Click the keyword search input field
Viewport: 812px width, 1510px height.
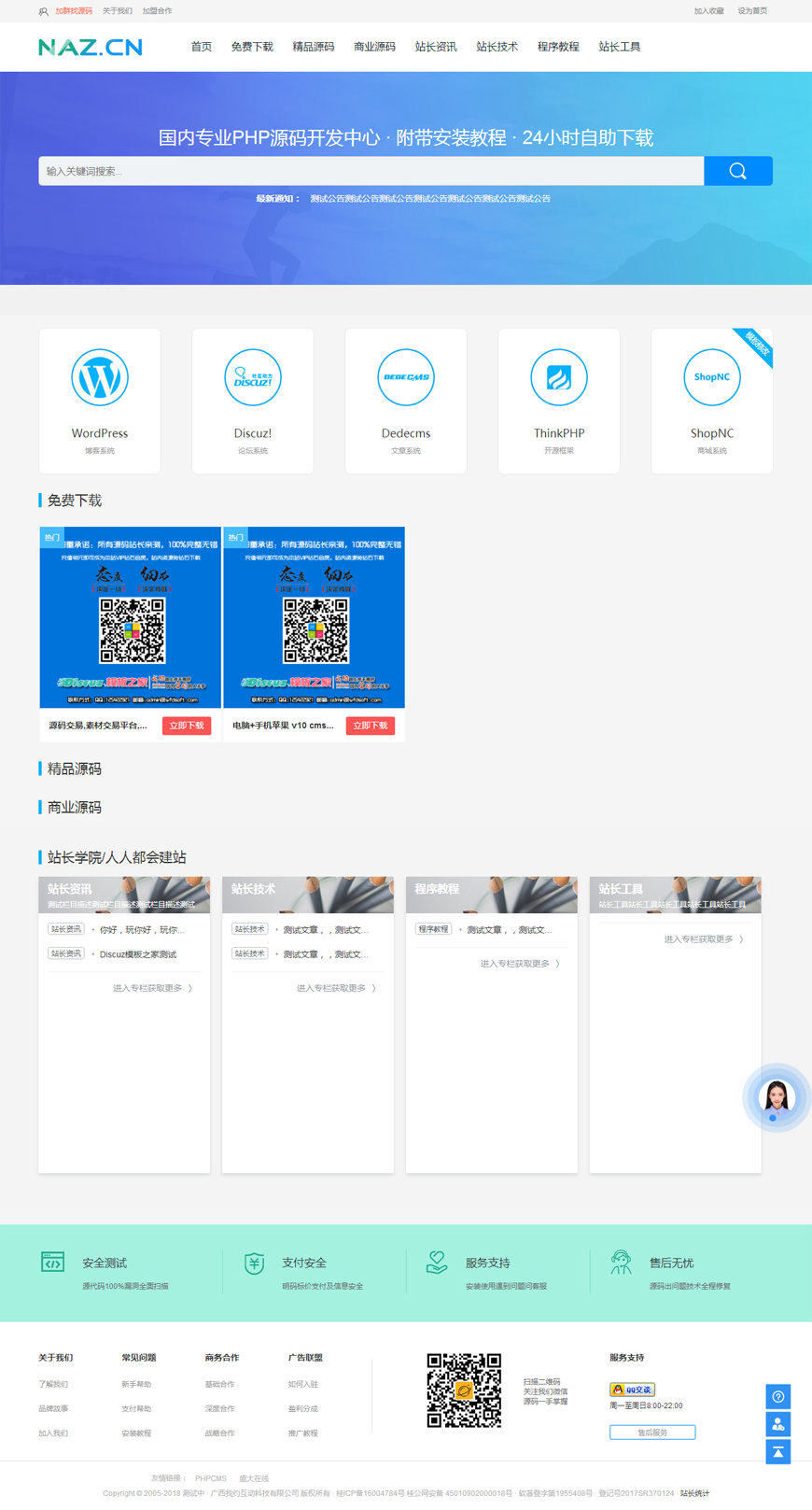pyautogui.click(x=371, y=171)
